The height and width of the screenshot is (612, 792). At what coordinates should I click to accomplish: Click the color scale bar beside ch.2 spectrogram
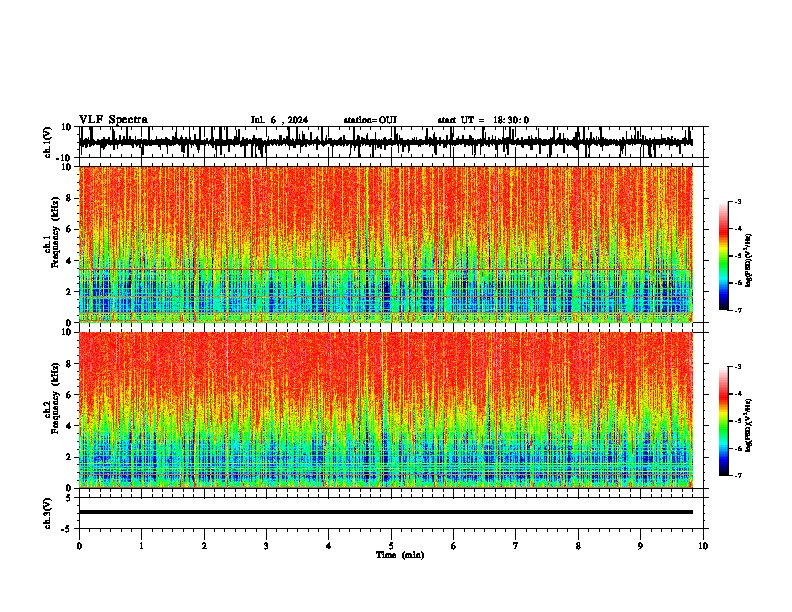[724, 421]
